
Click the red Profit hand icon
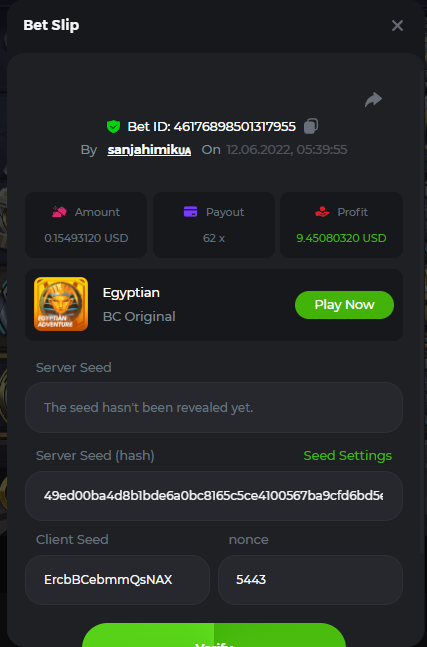click(322, 212)
